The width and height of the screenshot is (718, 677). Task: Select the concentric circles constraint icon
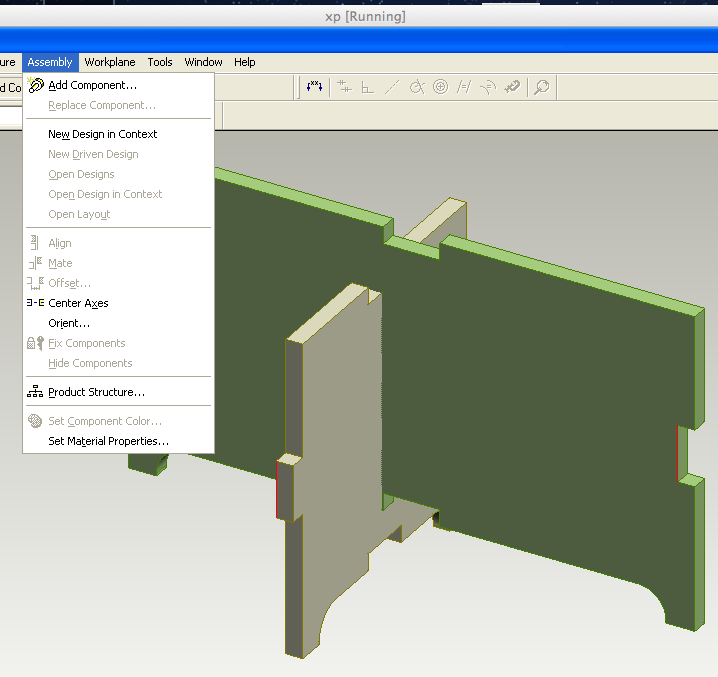(x=440, y=87)
